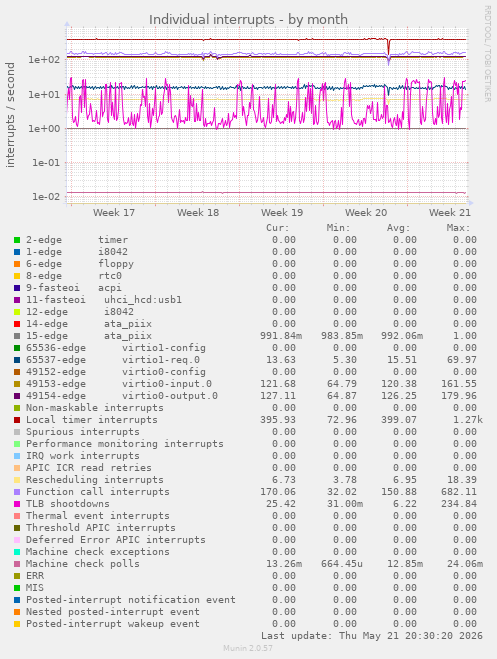
Task: Click the graph title Individual interrupts - by month
Action: point(248,19)
